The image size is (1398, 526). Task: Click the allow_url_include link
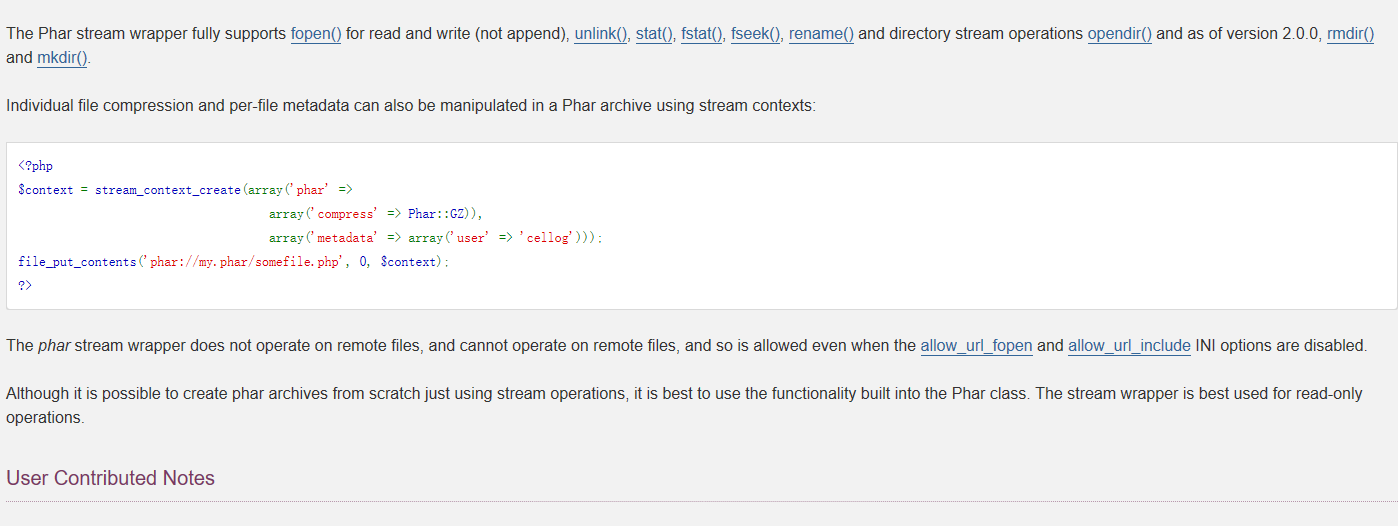1129,346
